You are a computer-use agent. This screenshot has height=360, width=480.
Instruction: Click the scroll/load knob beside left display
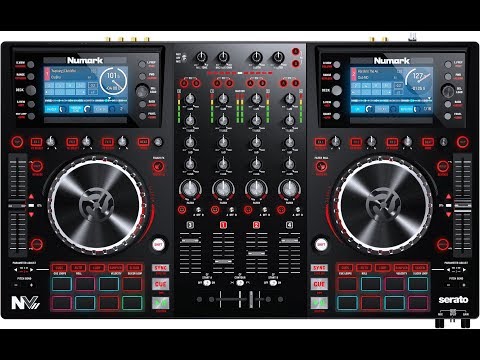142,90
